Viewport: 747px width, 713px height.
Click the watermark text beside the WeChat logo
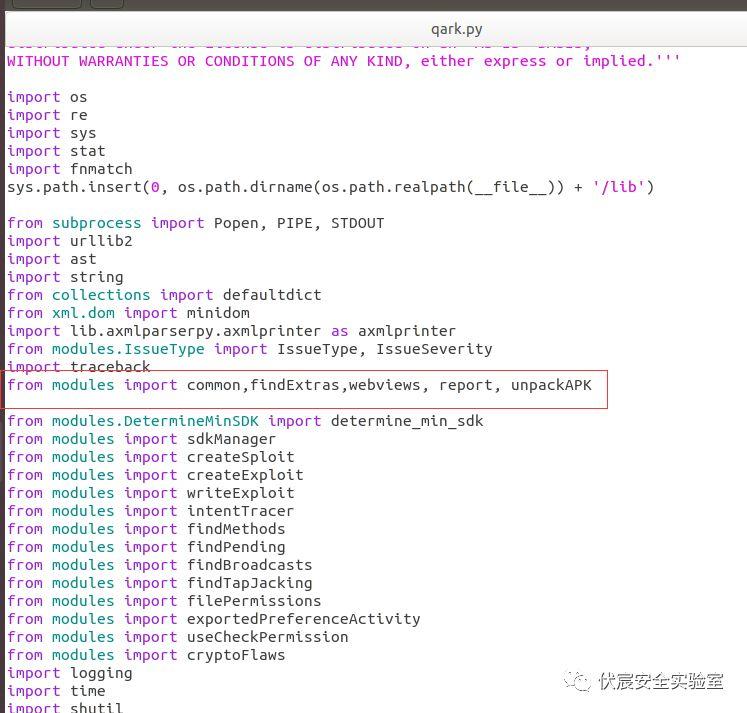660,681
